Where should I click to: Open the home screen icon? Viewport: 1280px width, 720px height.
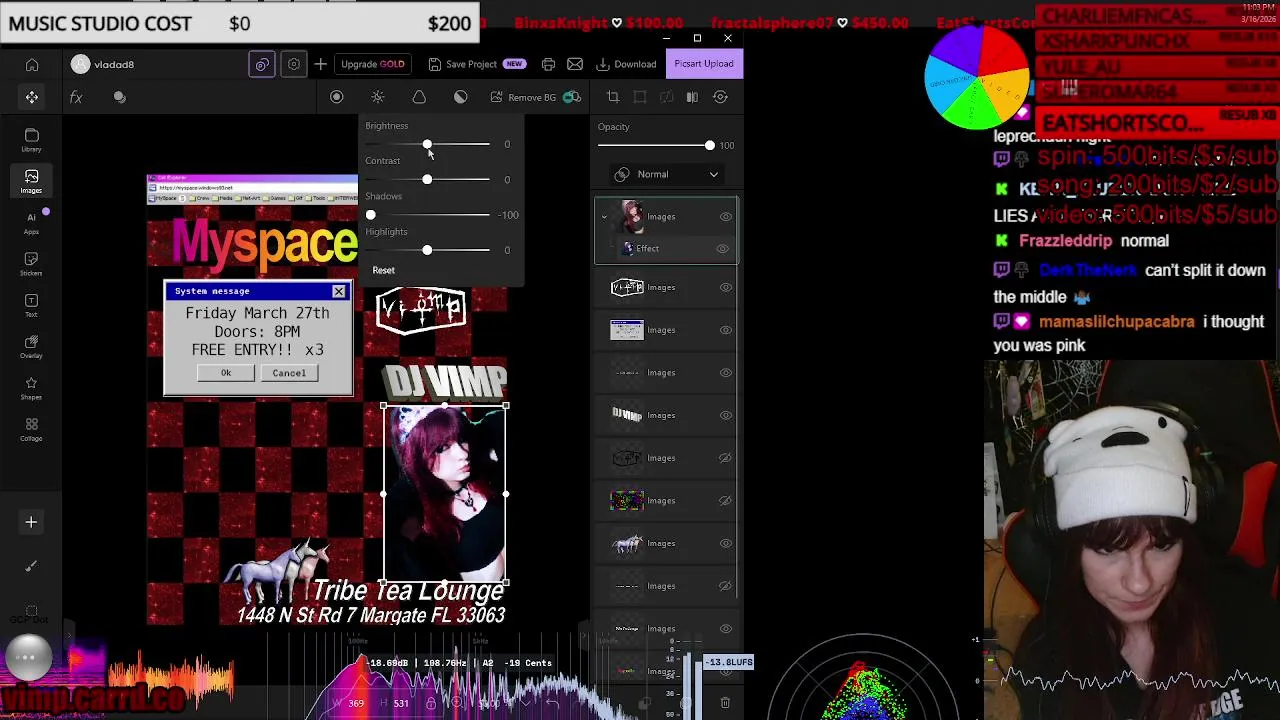[32, 64]
